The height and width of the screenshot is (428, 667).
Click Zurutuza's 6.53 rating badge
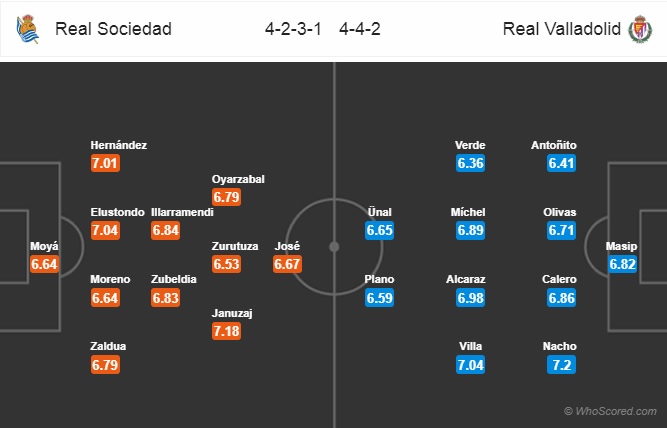pos(226,264)
